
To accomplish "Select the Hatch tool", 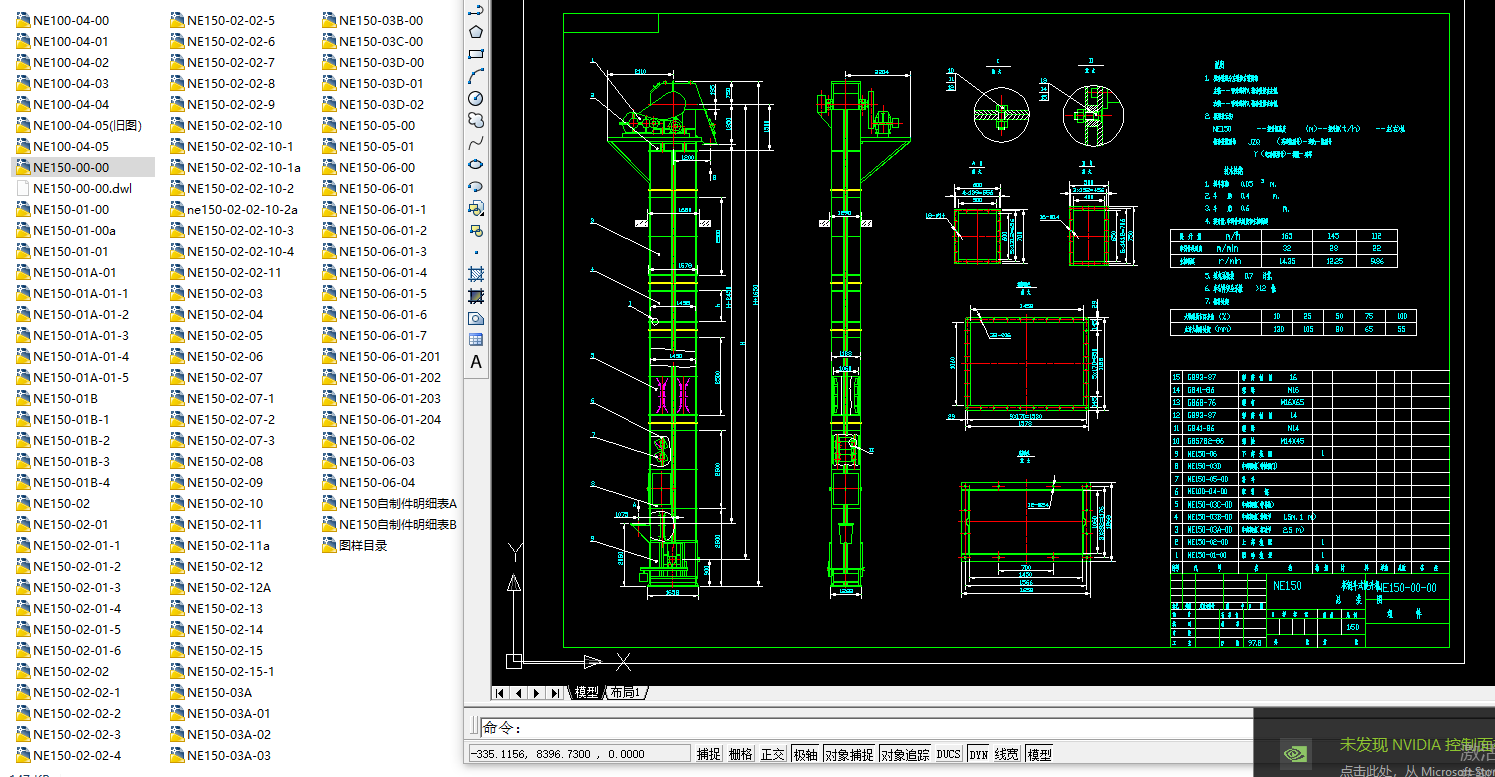I will (x=476, y=274).
